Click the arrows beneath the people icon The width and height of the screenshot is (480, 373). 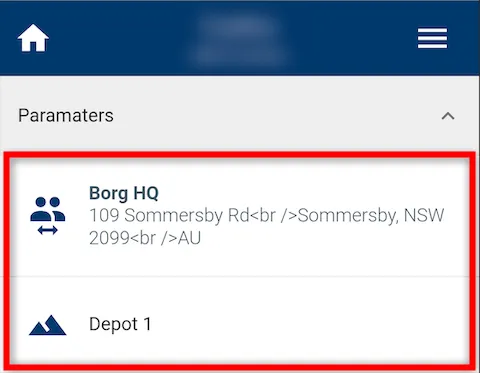point(48,230)
